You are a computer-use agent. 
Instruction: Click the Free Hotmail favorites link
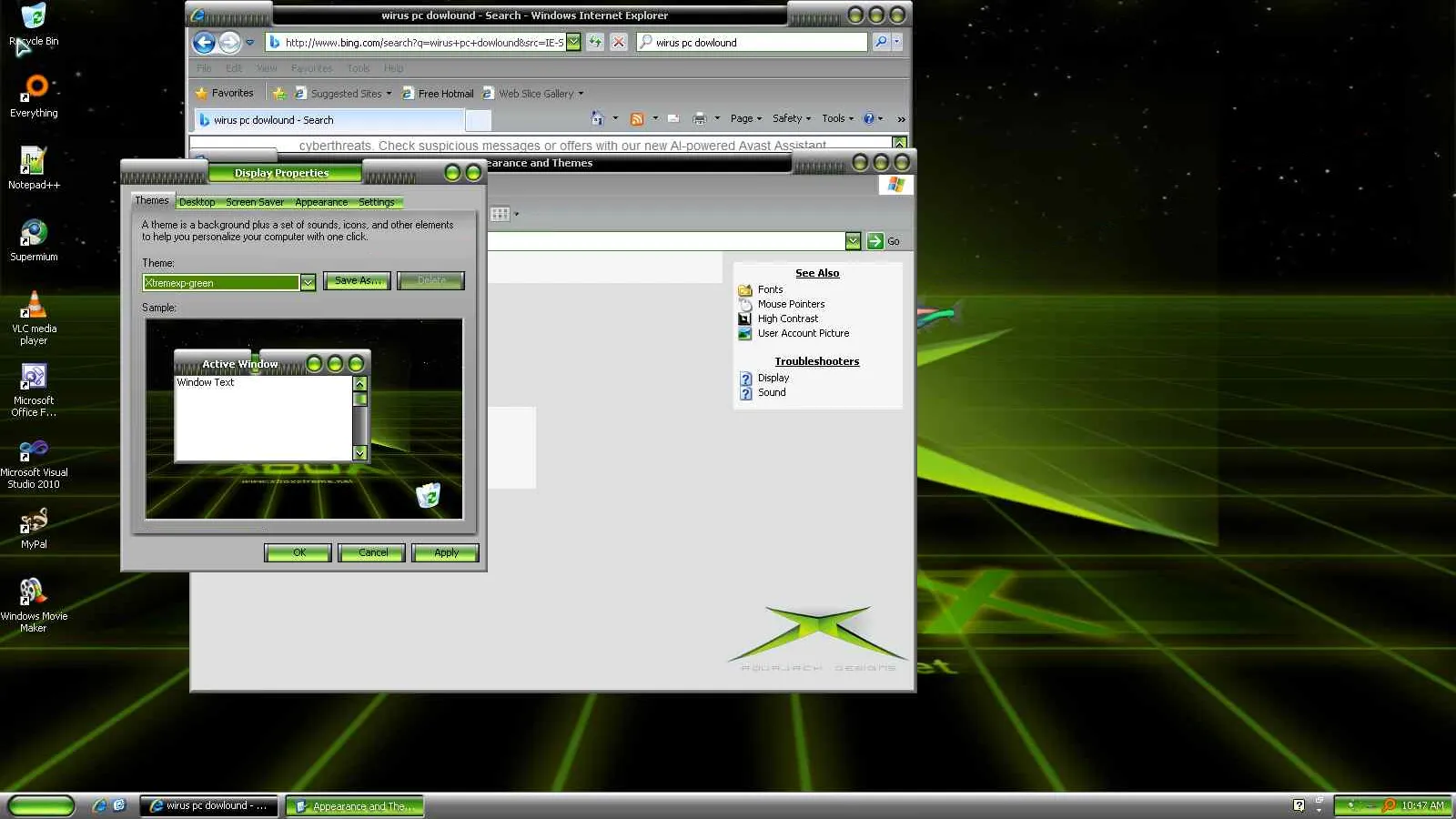click(x=438, y=94)
